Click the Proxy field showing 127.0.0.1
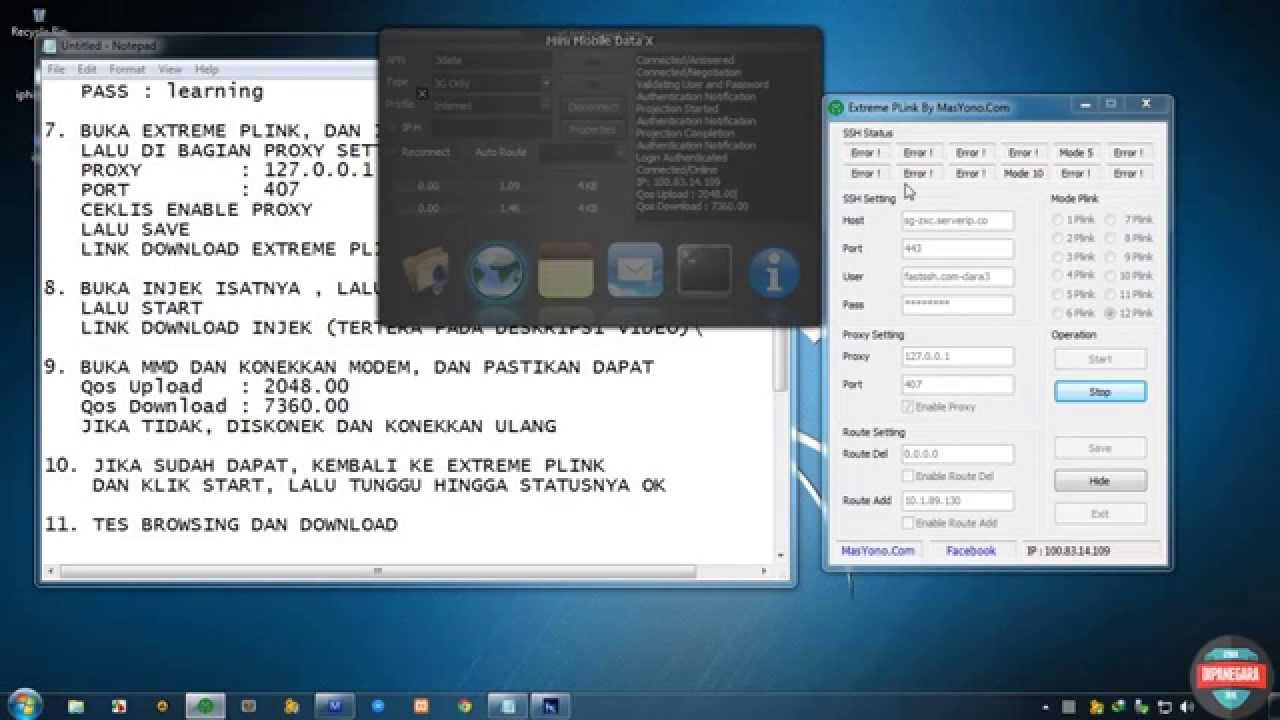Image resolution: width=1280 pixels, height=720 pixels. click(957, 356)
